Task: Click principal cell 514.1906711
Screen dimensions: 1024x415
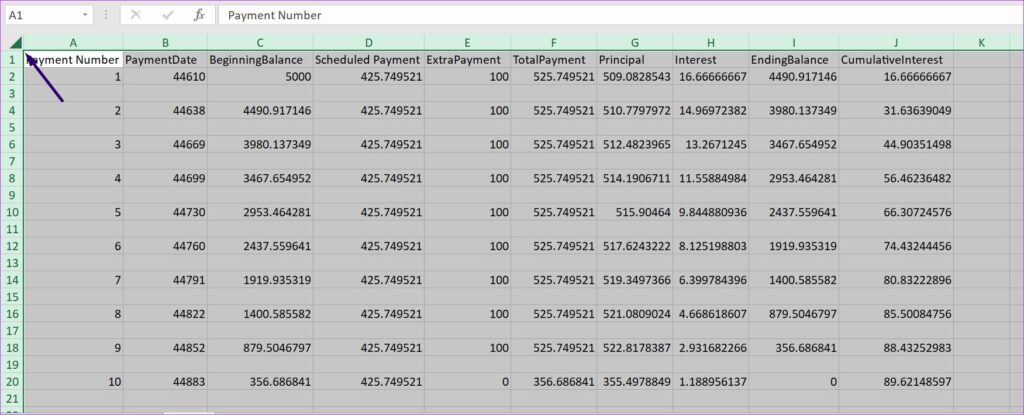Action: [x=635, y=178]
